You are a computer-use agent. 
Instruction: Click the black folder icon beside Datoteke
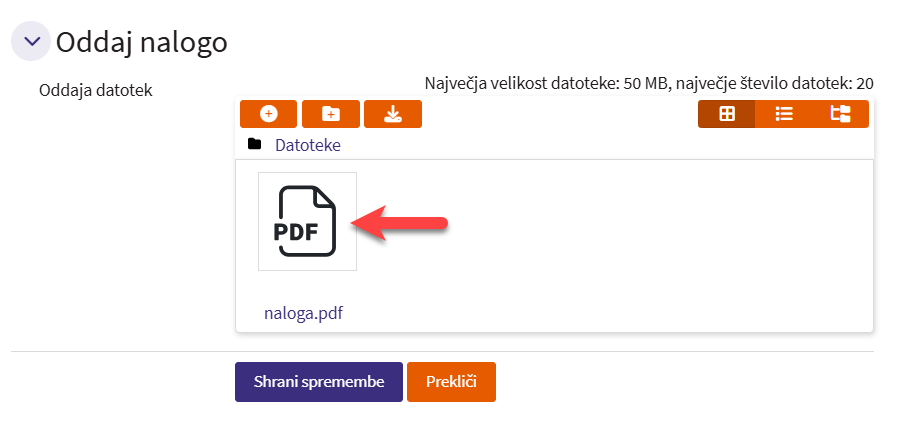(255, 145)
